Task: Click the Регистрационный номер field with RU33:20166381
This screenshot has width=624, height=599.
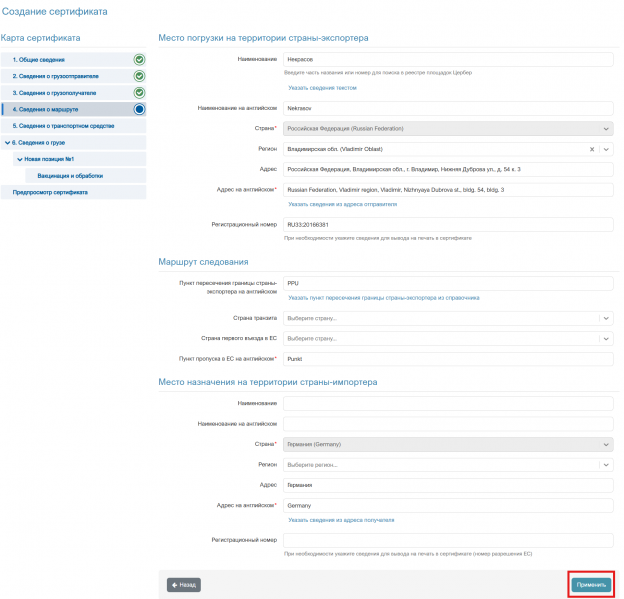Action: click(448, 224)
